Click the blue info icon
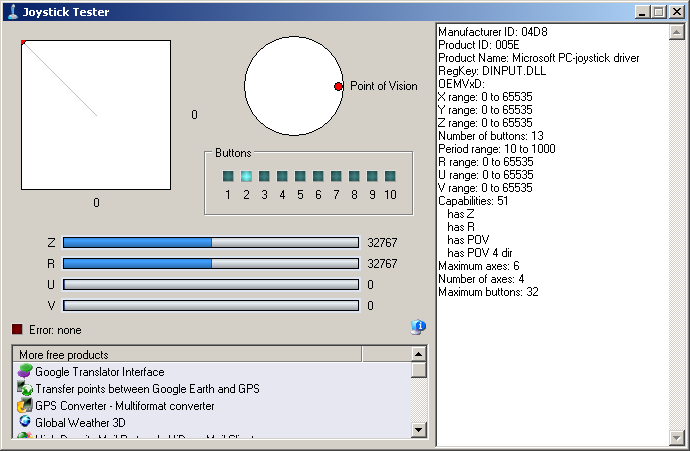Viewport: 690px width, 451px height. [418, 327]
